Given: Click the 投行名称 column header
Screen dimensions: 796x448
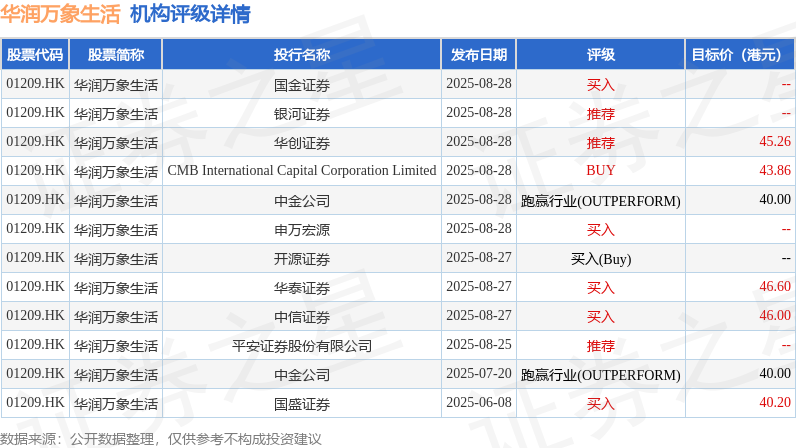Looking at the screenshot, I should pos(302,54).
